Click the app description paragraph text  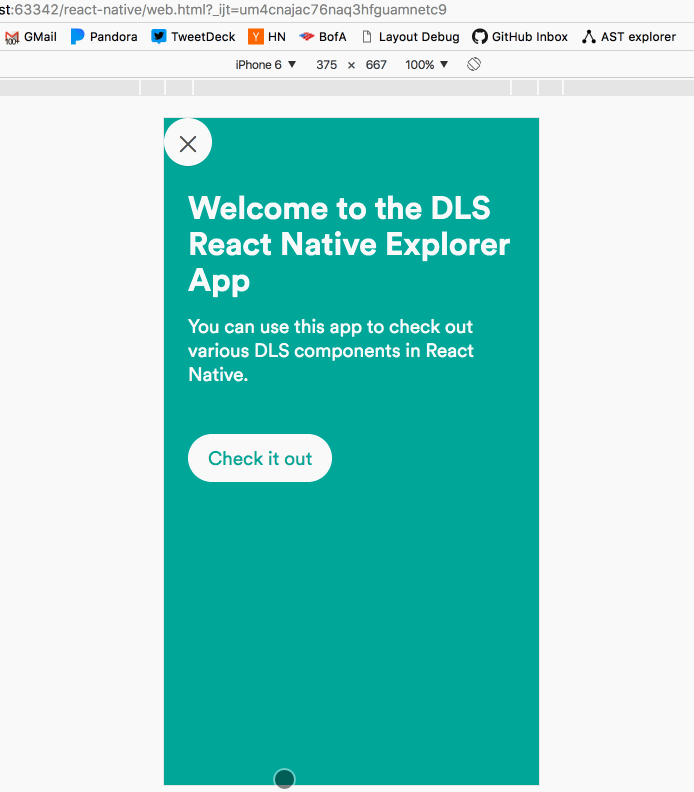click(x=331, y=351)
